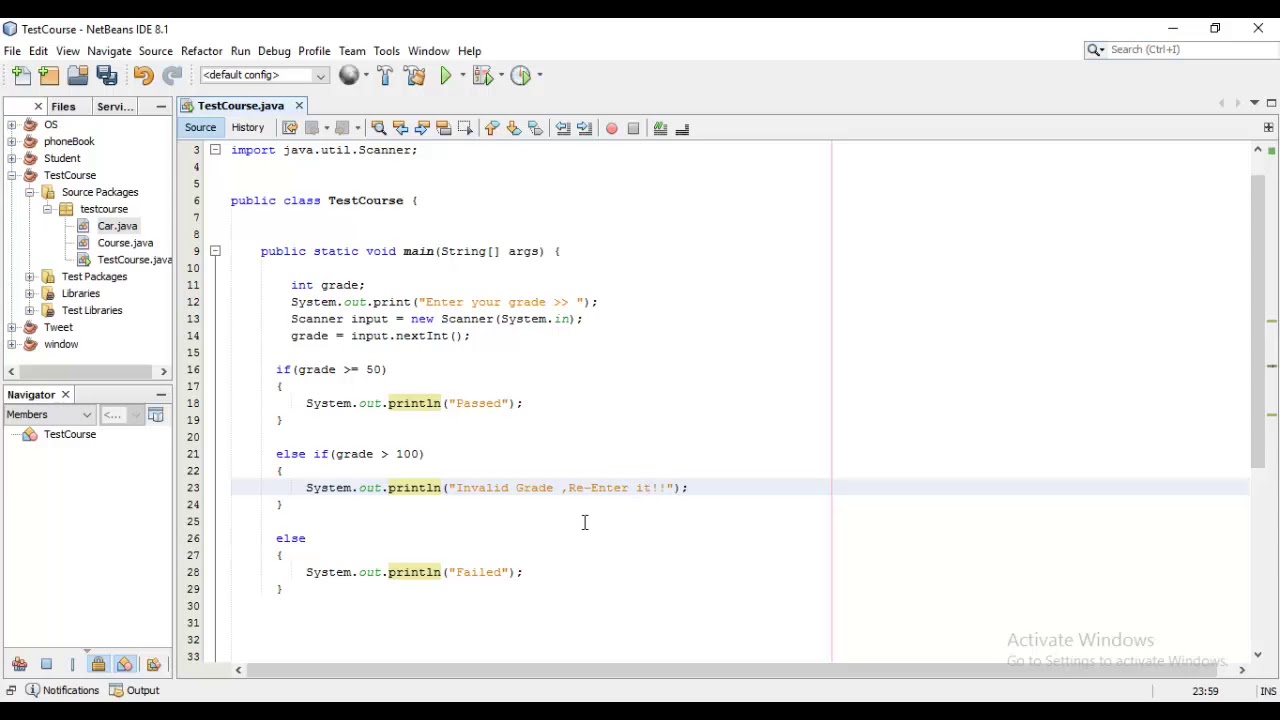
Task: Open a project using the Open Project icon
Action: pyautogui.click(x=78, y=75)
